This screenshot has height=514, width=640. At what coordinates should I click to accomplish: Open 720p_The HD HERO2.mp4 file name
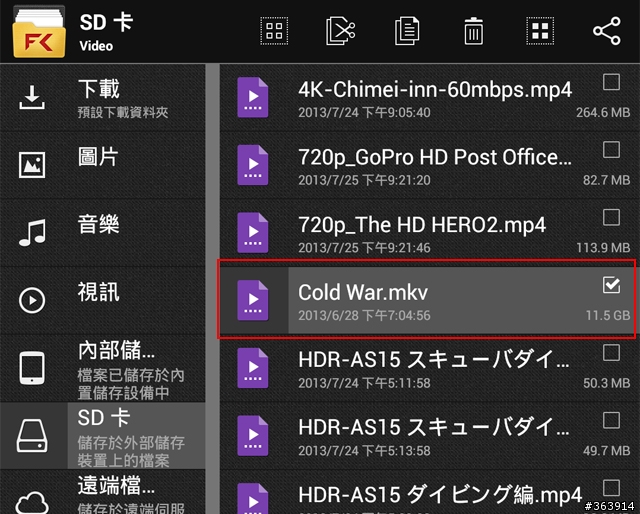[422, 225]
